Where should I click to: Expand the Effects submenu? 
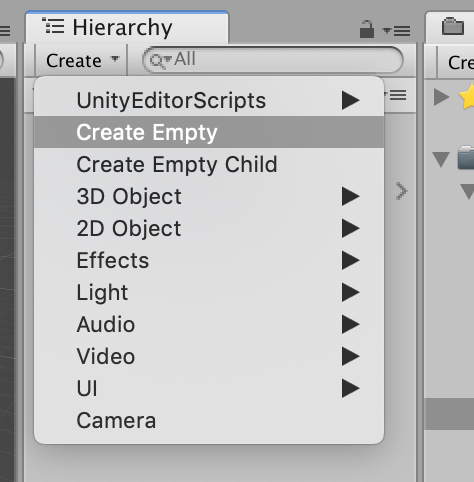[209, 260]
